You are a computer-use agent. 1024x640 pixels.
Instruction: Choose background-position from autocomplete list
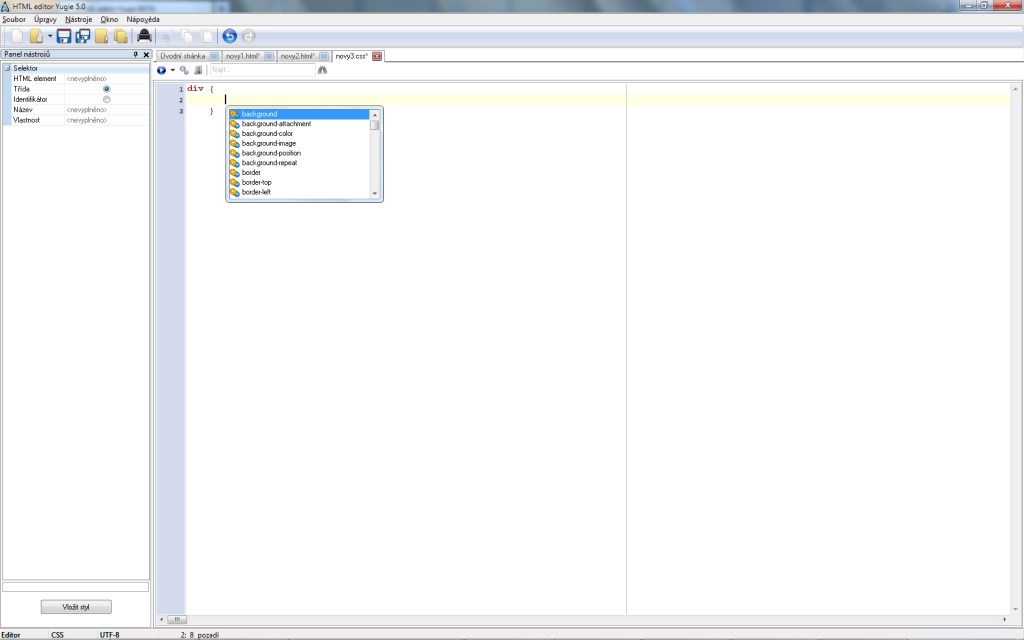coord(299,153)
